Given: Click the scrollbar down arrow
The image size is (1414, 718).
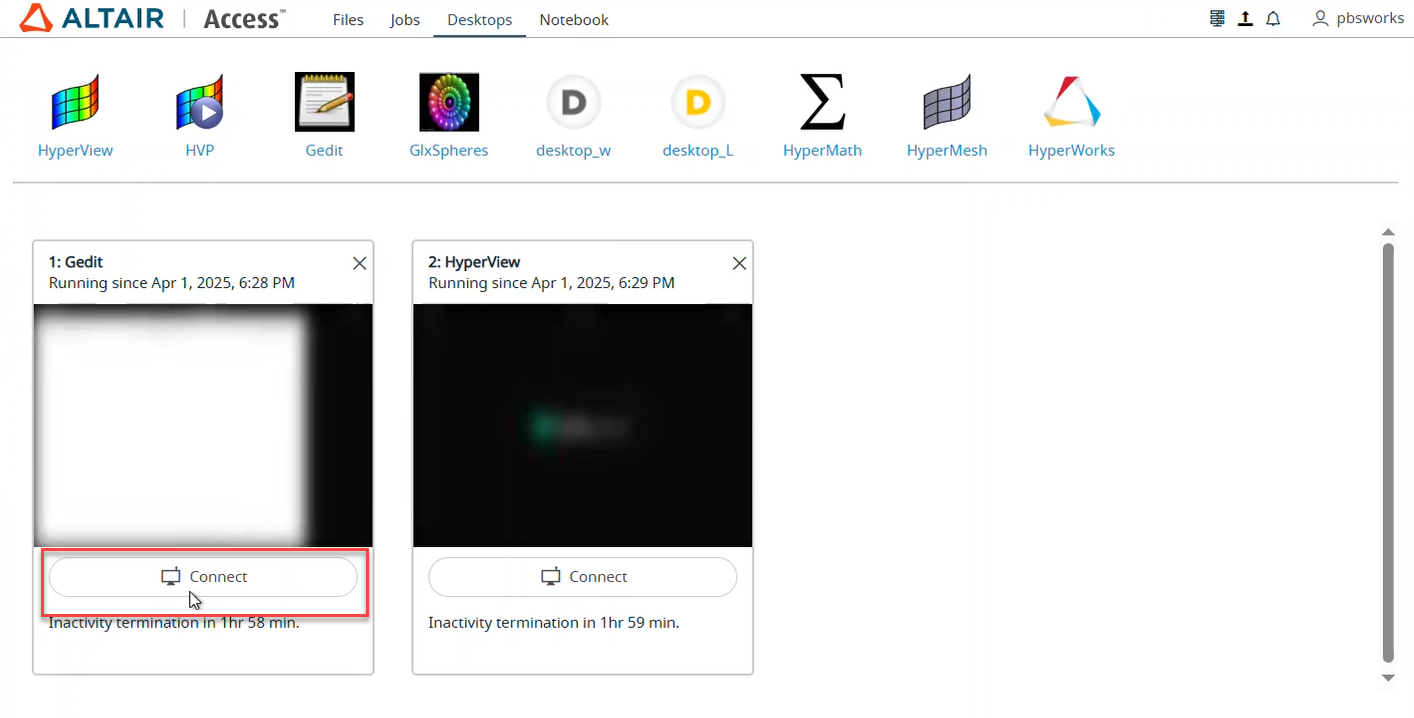Looking at the screenshot, I should 1387,677.
